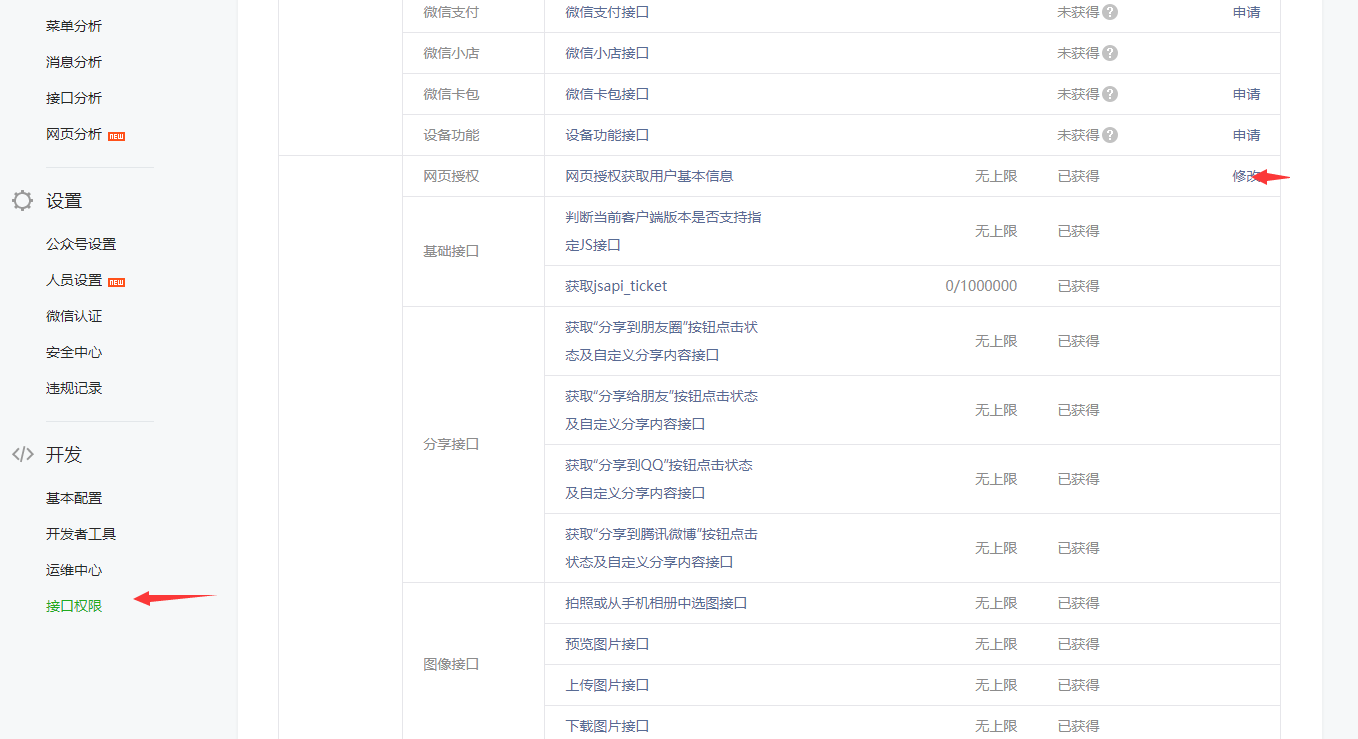Click the 开发 code bracket icon
Image resolution: width=1358 pixels, height=739 pixels.
(x=23, y=455)
